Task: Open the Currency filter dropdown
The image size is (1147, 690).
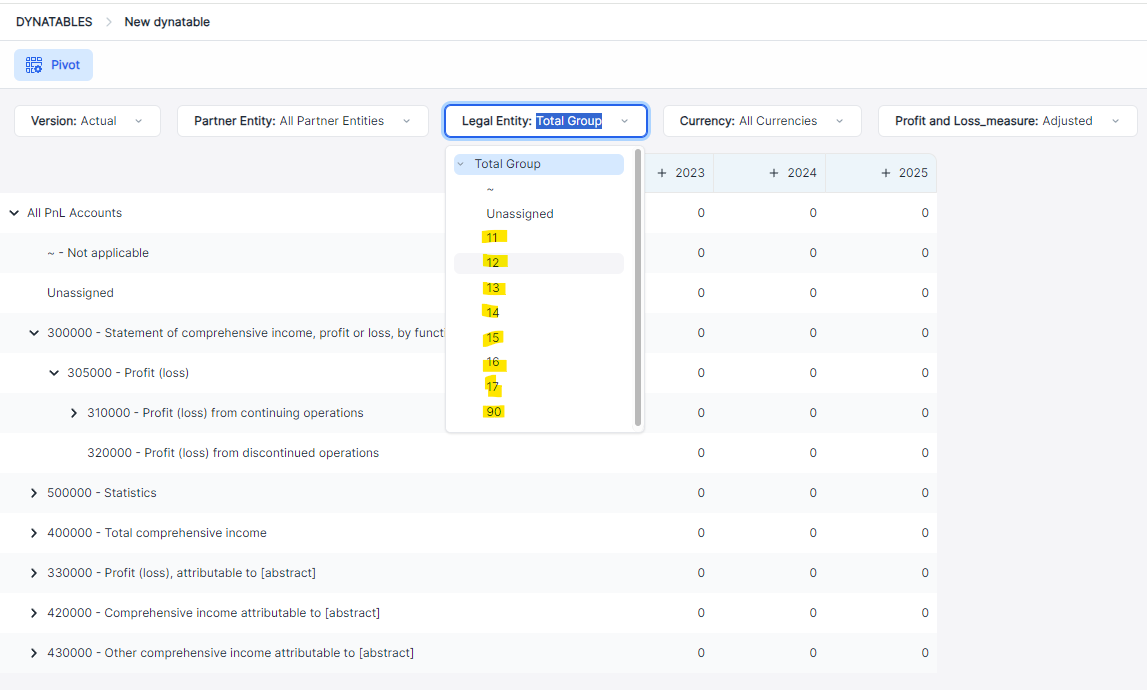Action: coord(761,121)
